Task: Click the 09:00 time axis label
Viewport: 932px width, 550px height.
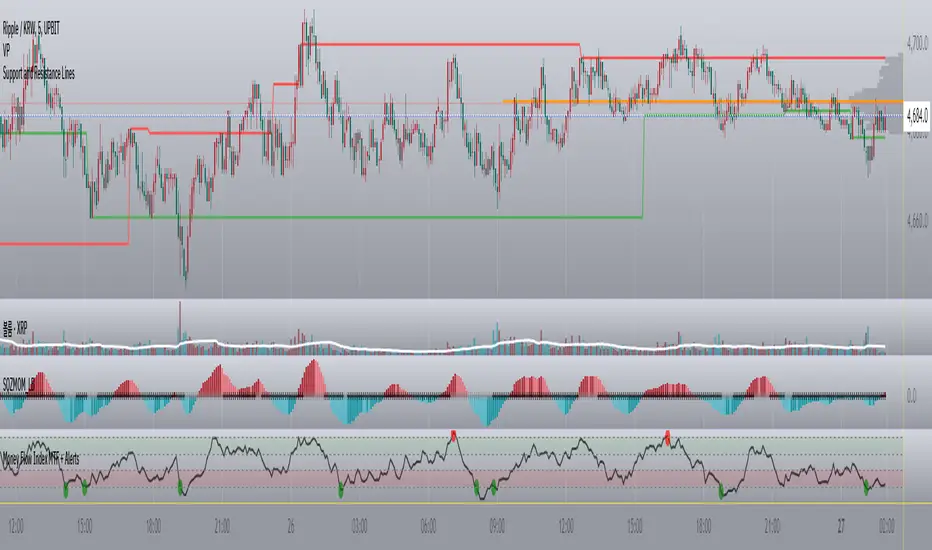Action: pyautogui.click(x=497, y=527)
